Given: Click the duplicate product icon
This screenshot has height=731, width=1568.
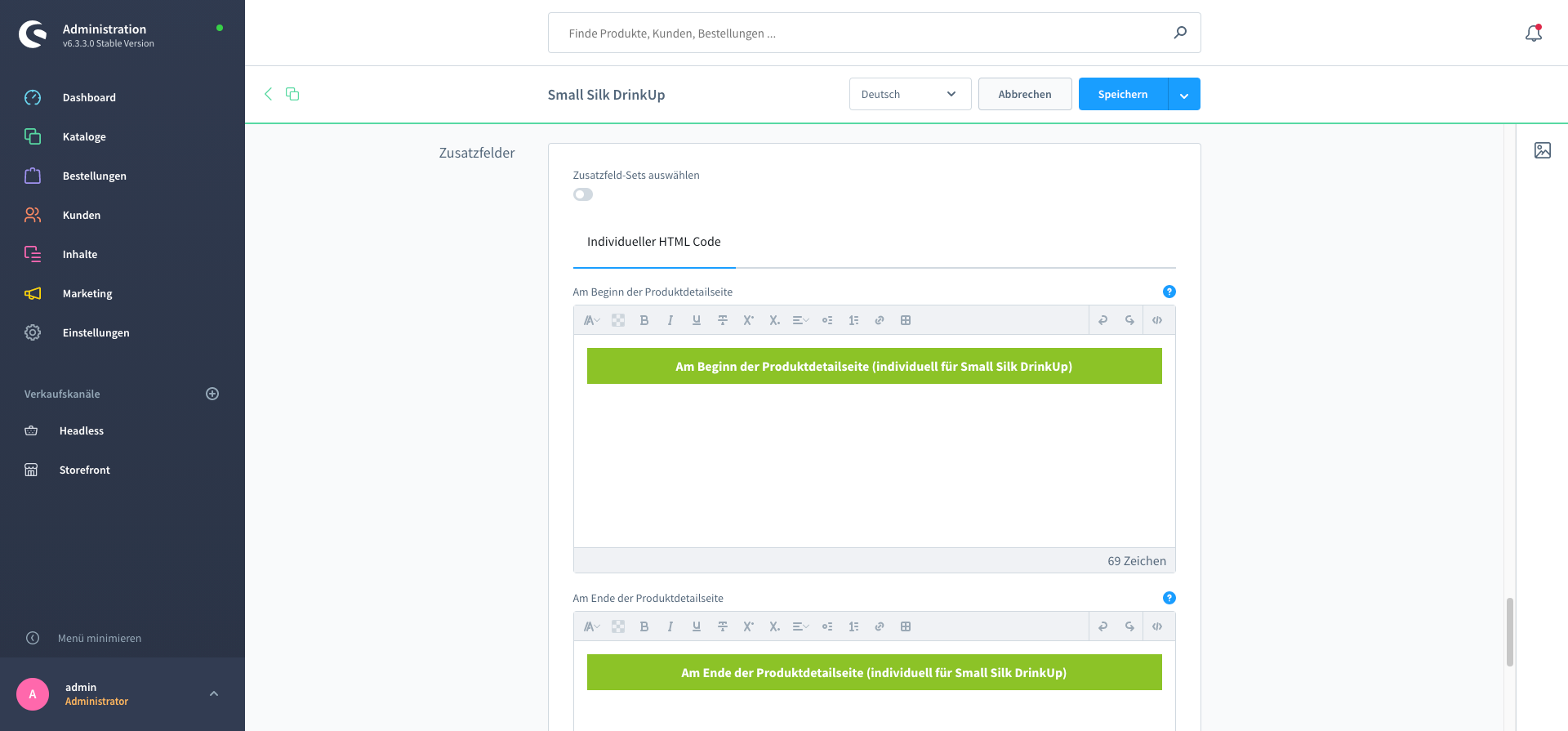Looking at the screenshot, I should (292, 94).
